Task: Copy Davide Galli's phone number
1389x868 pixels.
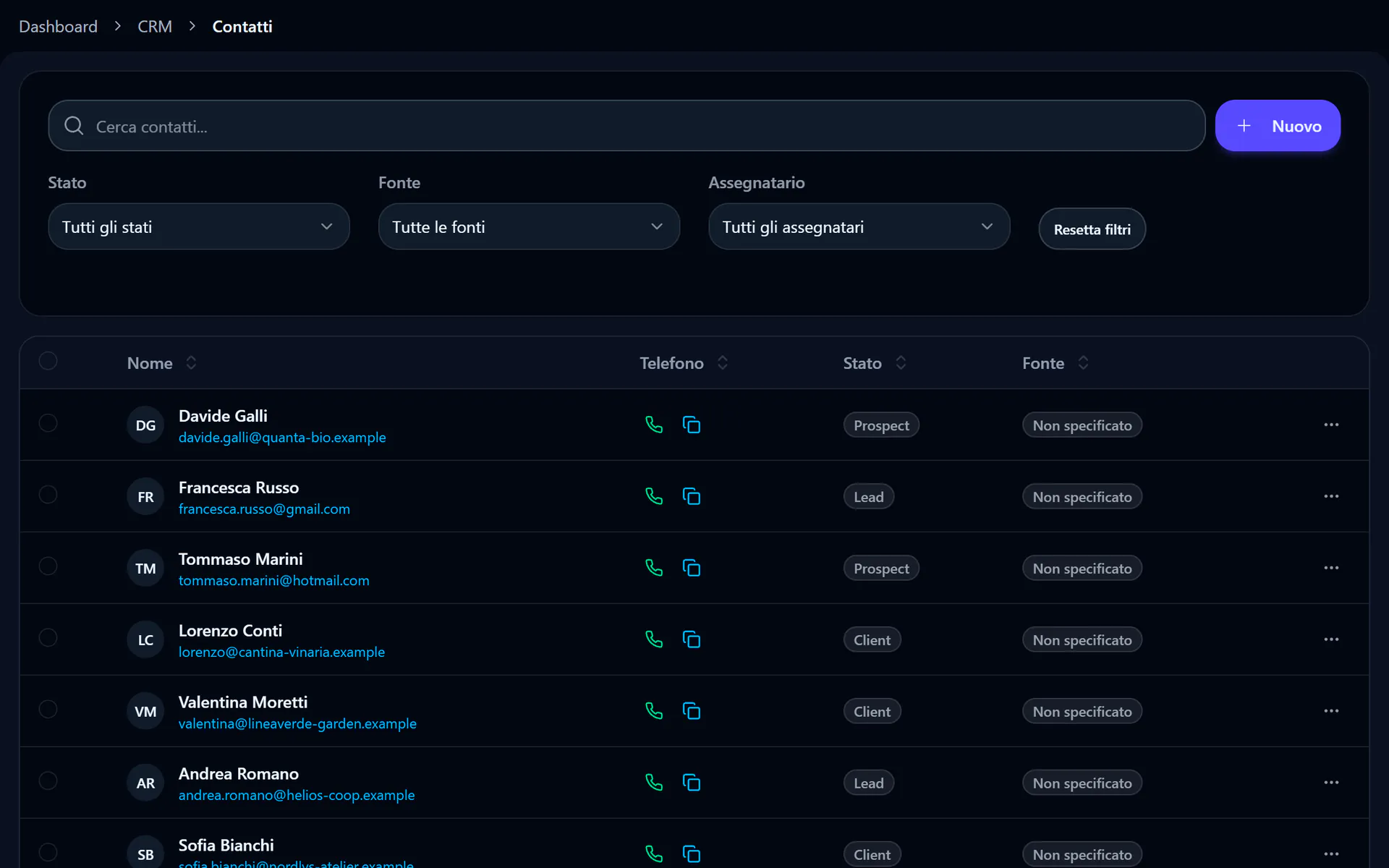Action: click(692, 425)
